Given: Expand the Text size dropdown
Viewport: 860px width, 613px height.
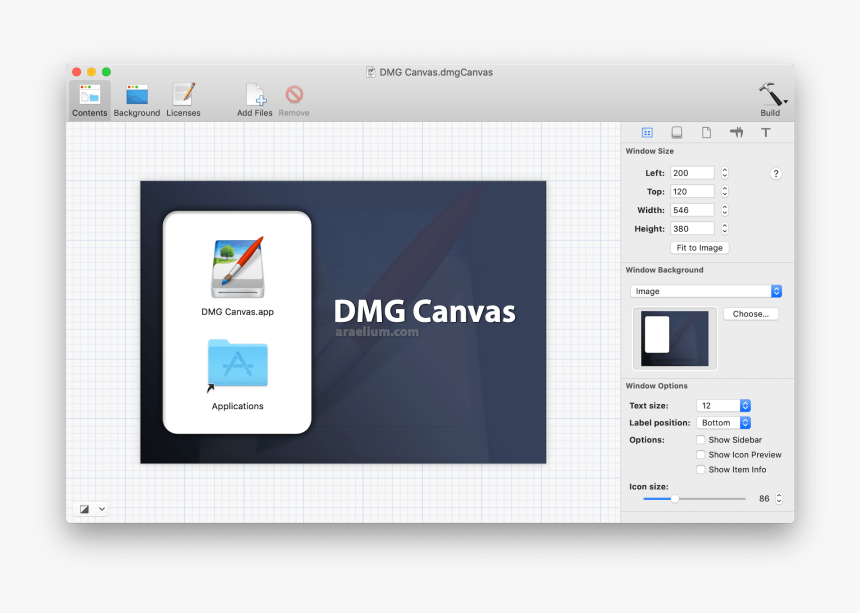Looking at the screenshot, I should (723, 406).
